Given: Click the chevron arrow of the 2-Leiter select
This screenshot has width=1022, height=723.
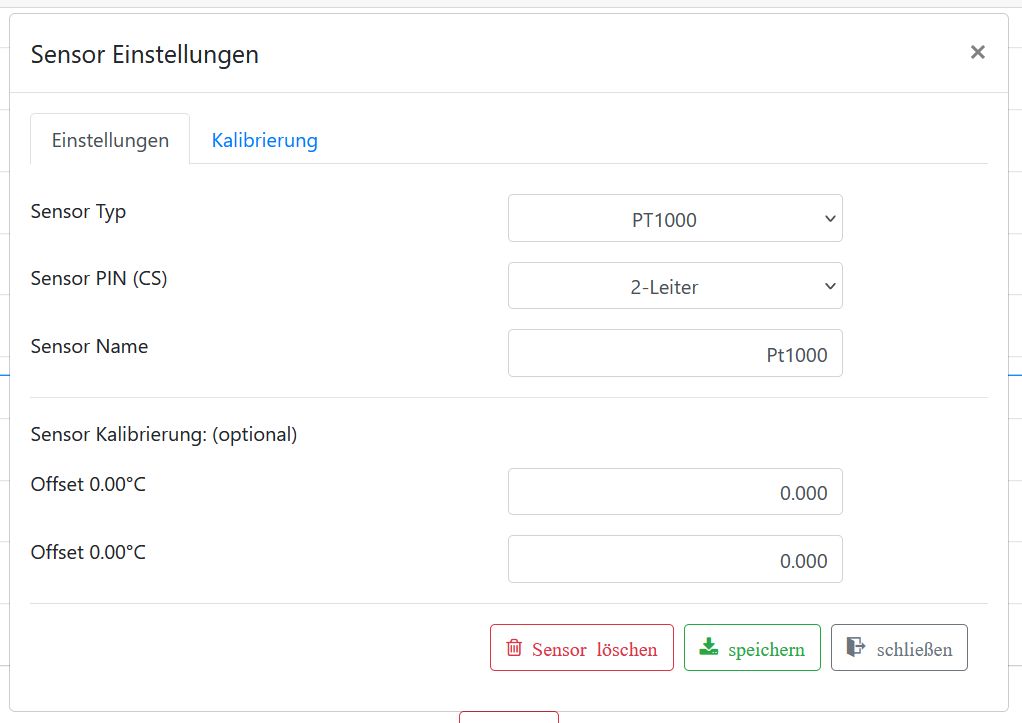Looking at the screenshot, I should [x=829, y=287].
